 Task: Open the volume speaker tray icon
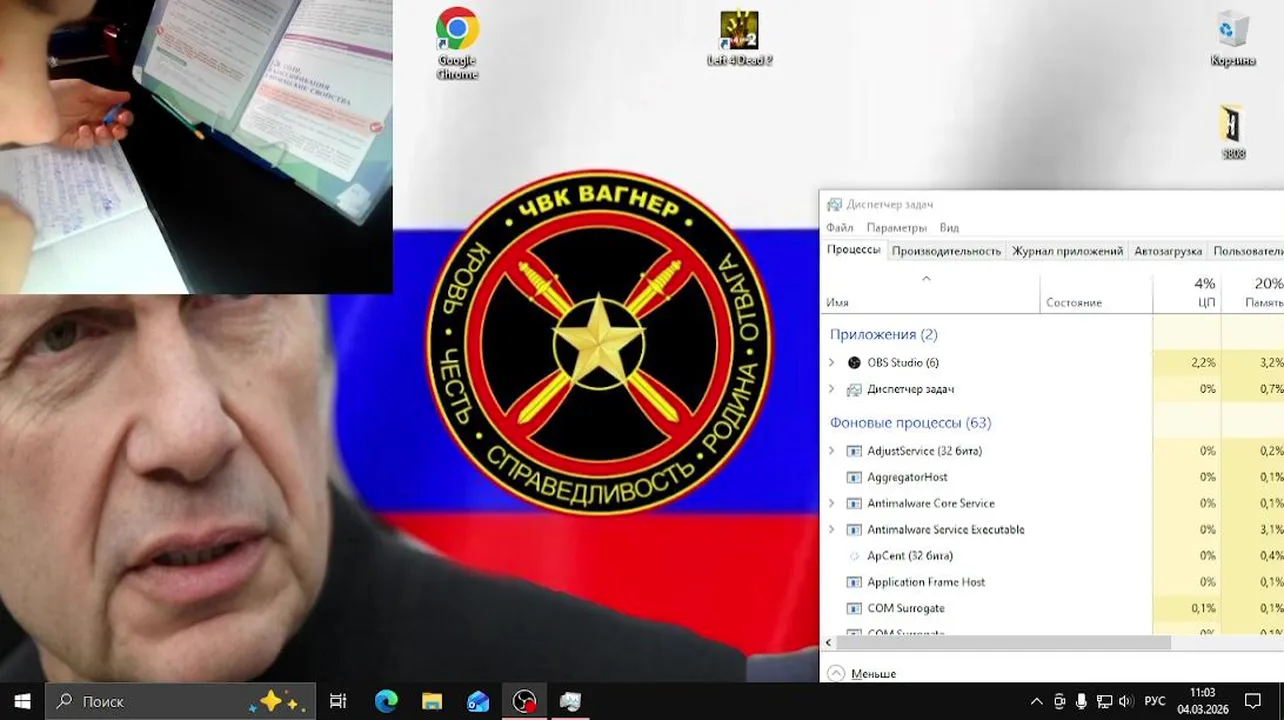pos(1126,701)
